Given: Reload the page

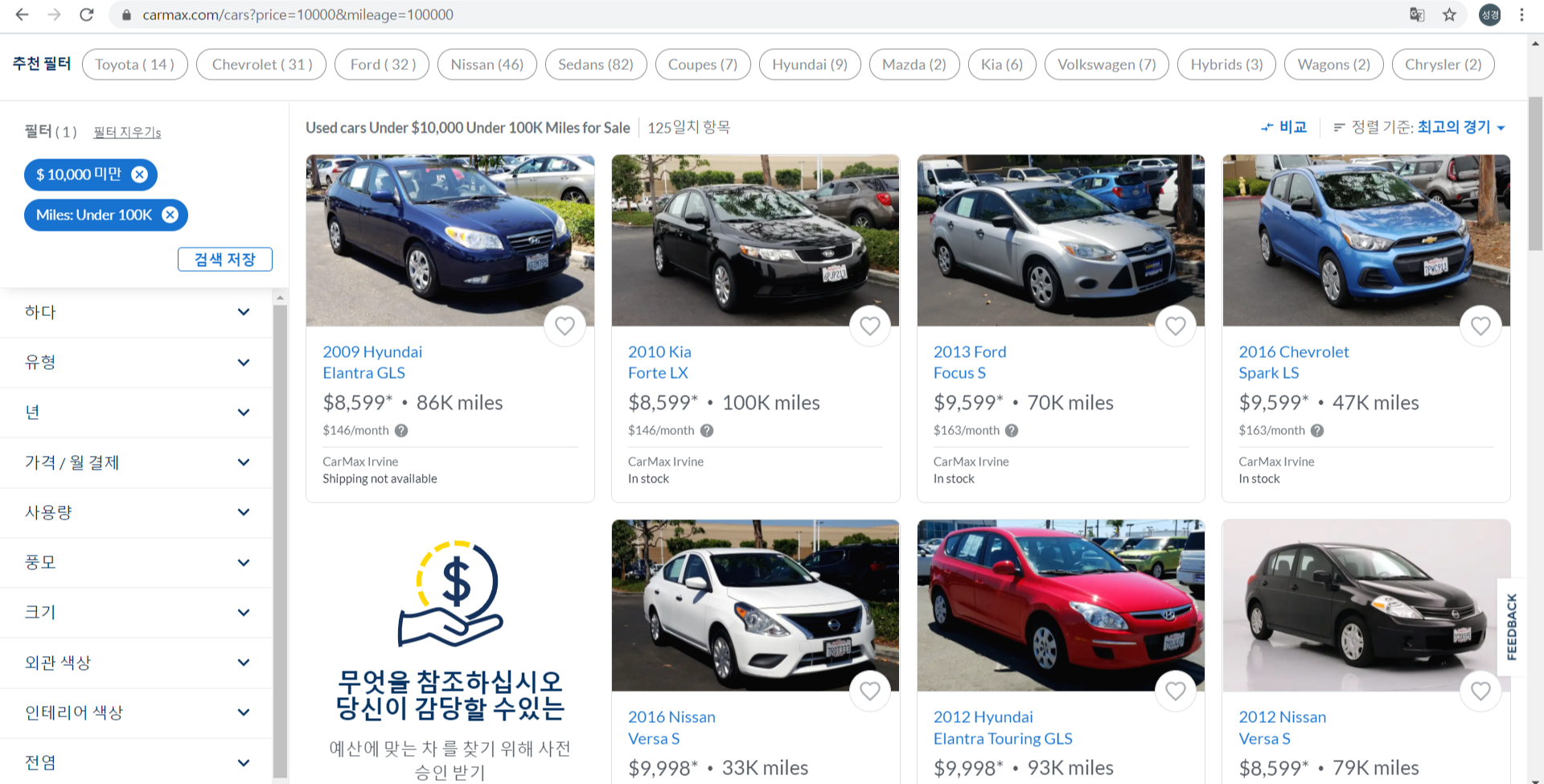Looking at the screenshot, I should pos(87,14).
